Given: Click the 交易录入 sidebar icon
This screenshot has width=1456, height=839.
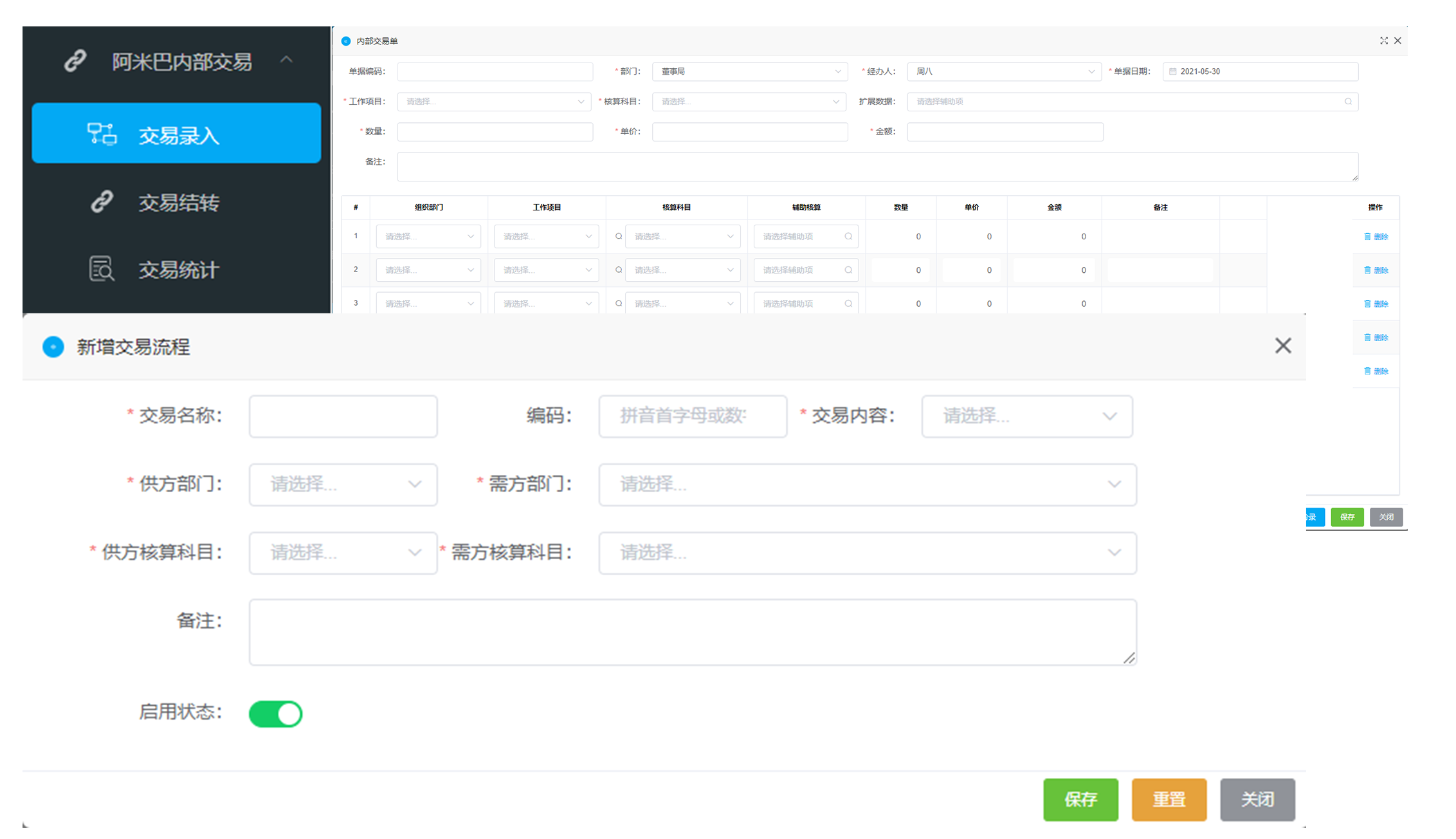Looking at the screenshot, I should point(102,134).
